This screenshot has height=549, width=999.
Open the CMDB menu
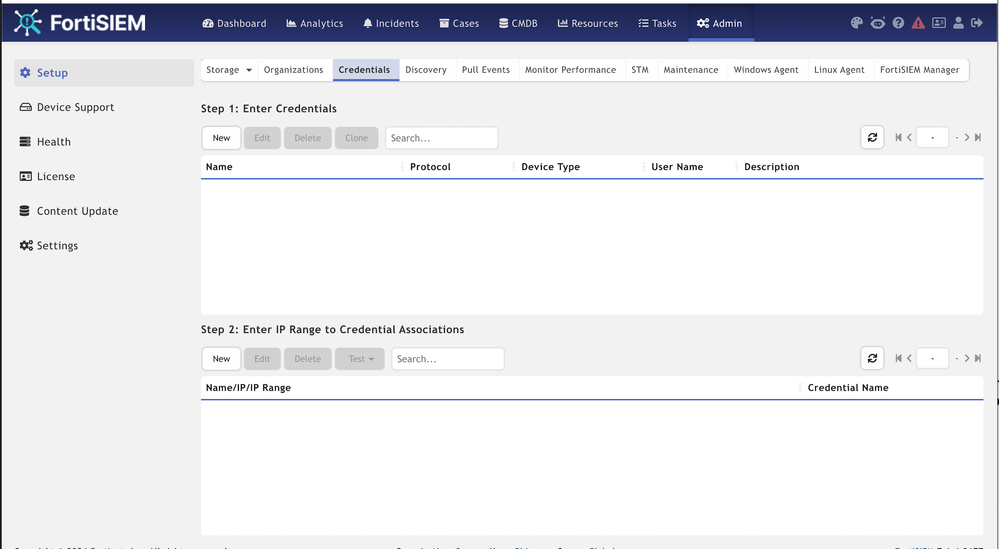point(518,23)
